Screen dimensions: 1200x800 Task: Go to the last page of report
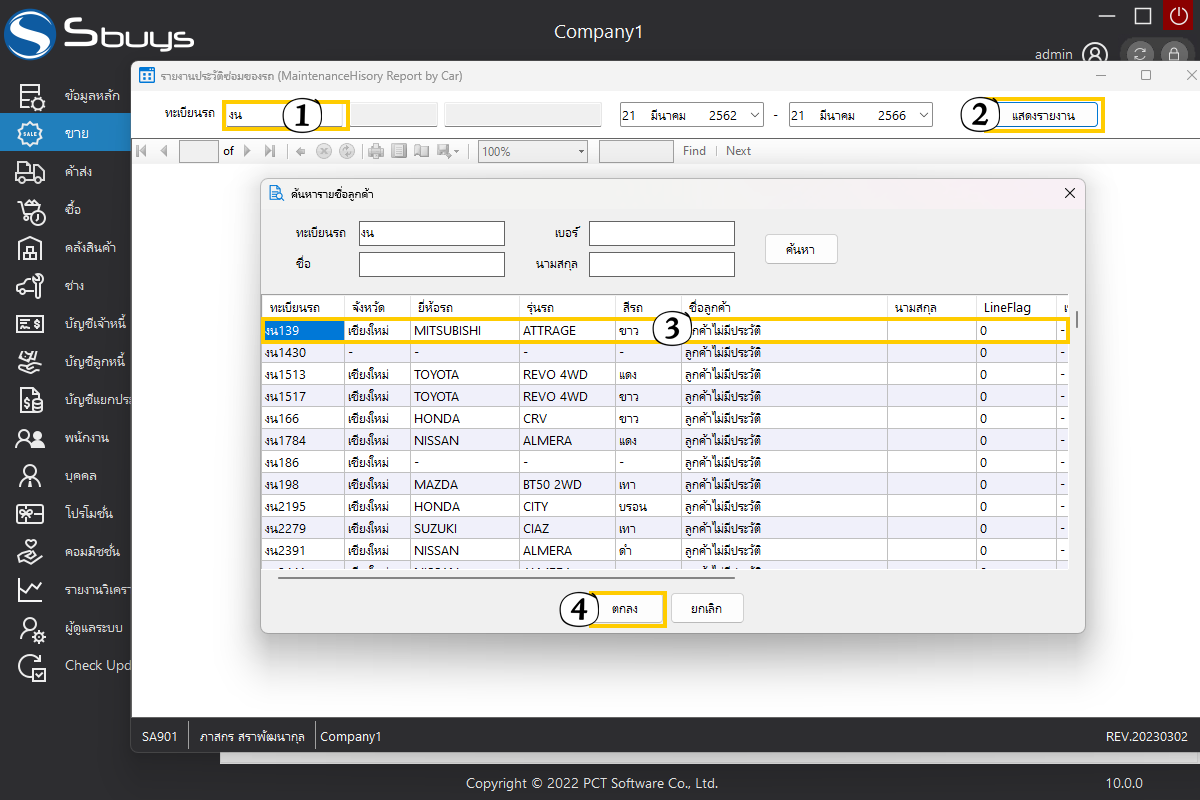click(x=269, y=151)
